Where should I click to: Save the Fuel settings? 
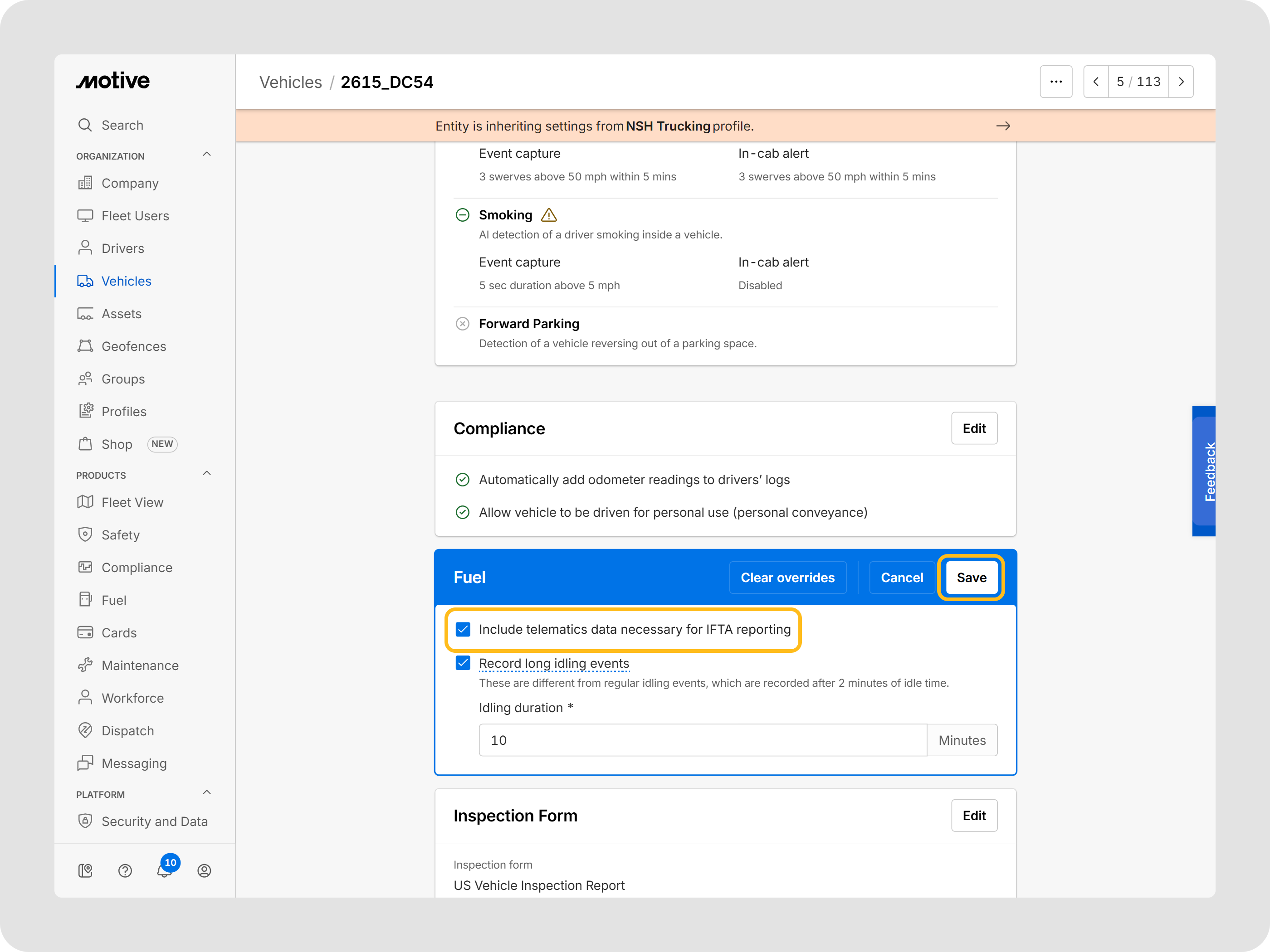pos(971,578)
